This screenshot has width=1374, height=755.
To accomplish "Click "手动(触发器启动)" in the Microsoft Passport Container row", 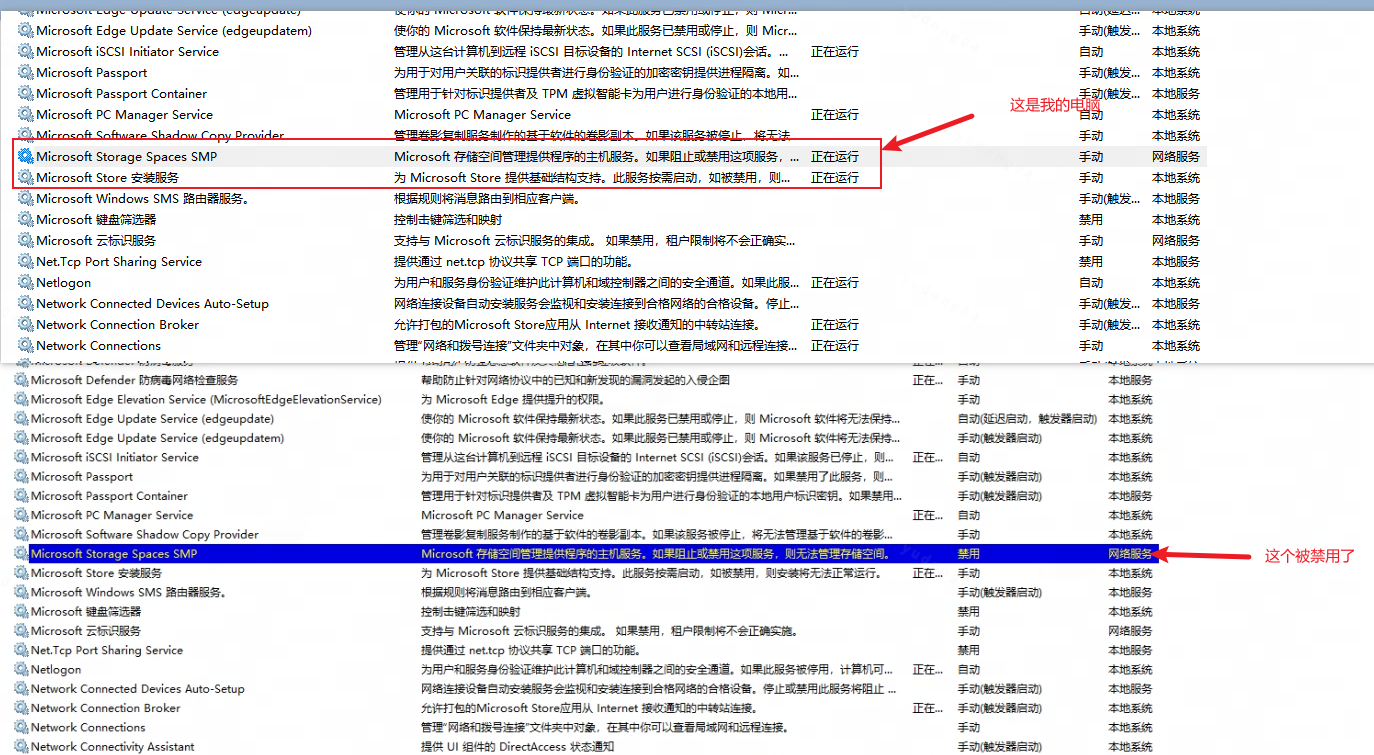I will coord(1001,496).
